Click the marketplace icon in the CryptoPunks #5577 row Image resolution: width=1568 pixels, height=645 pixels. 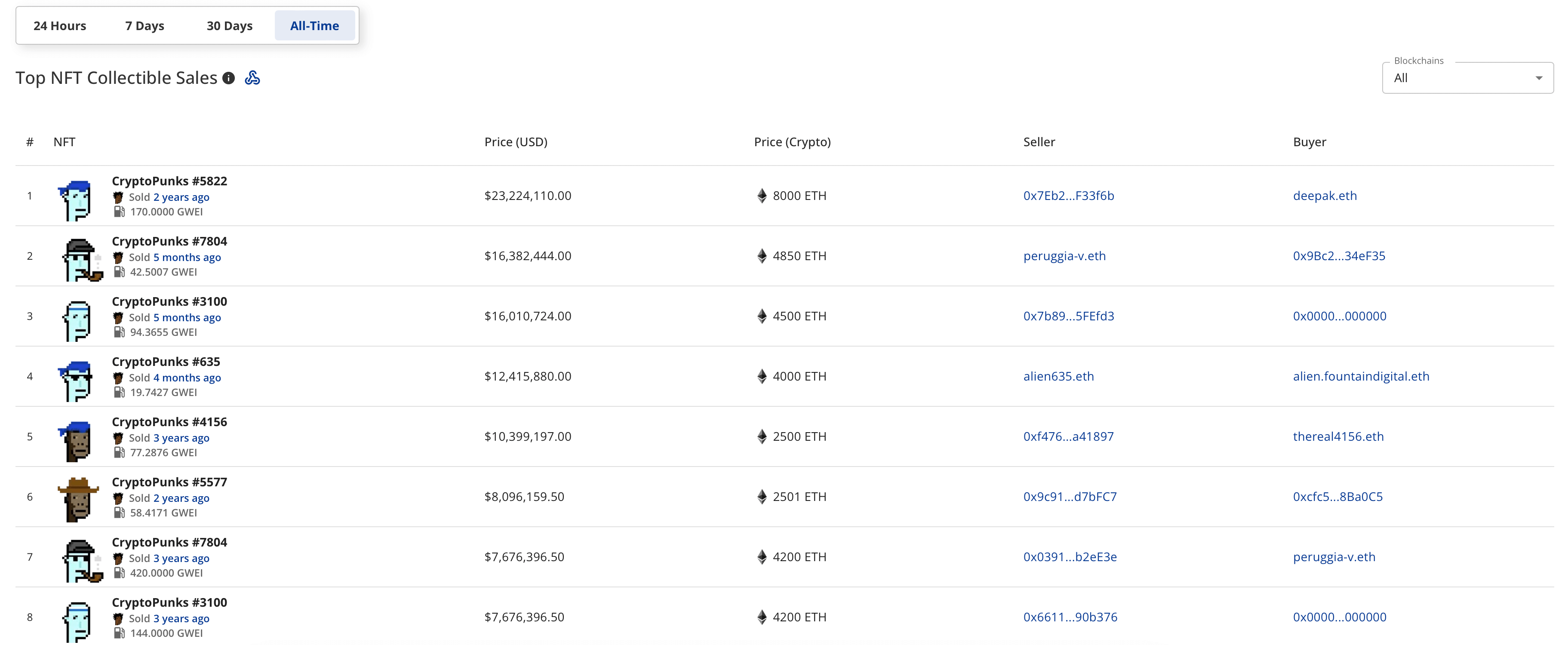(118, 498)
